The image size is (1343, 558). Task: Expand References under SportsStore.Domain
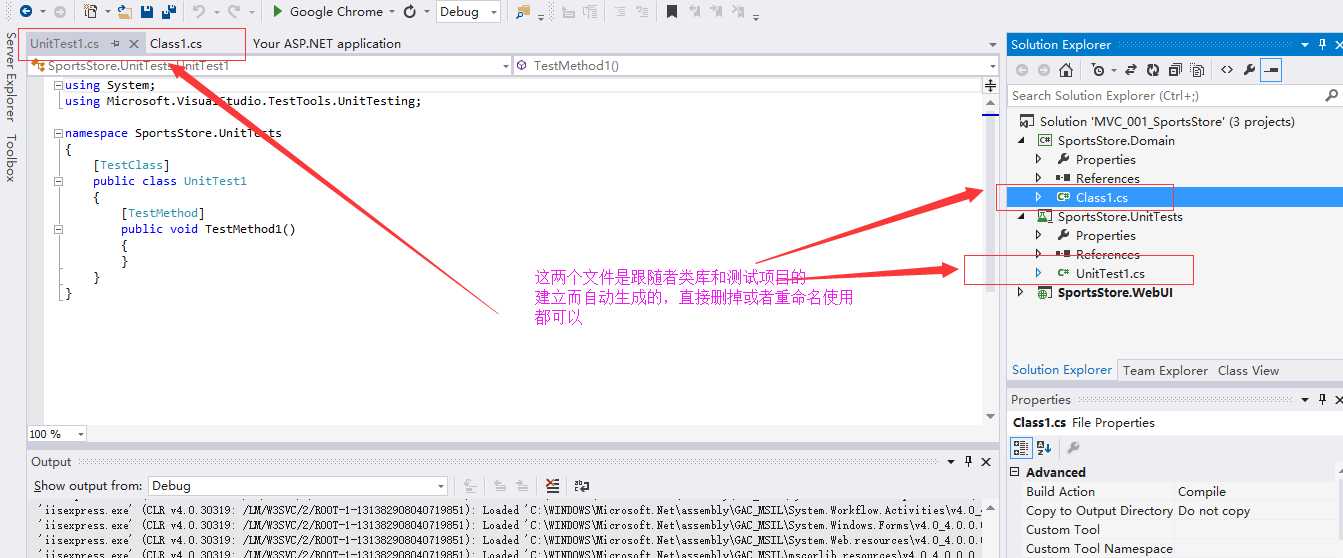coord(1038,179)
